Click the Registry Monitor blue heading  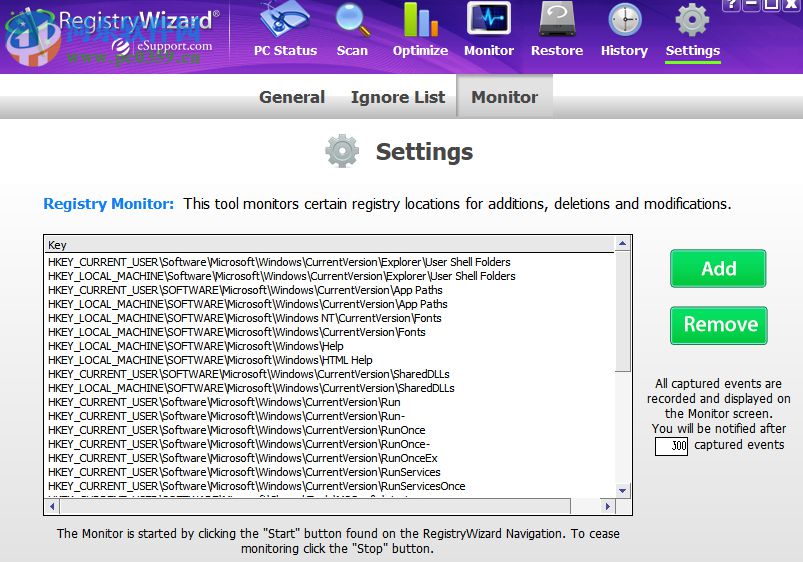pyautogui.click(x=109, y=204)
